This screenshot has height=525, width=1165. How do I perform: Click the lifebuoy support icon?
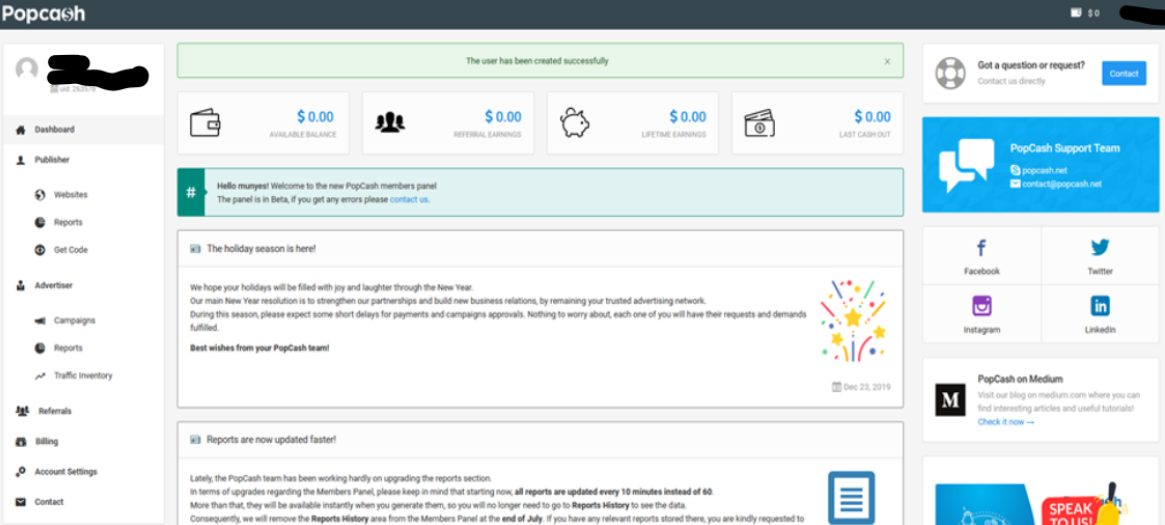(x=950, y=74)
